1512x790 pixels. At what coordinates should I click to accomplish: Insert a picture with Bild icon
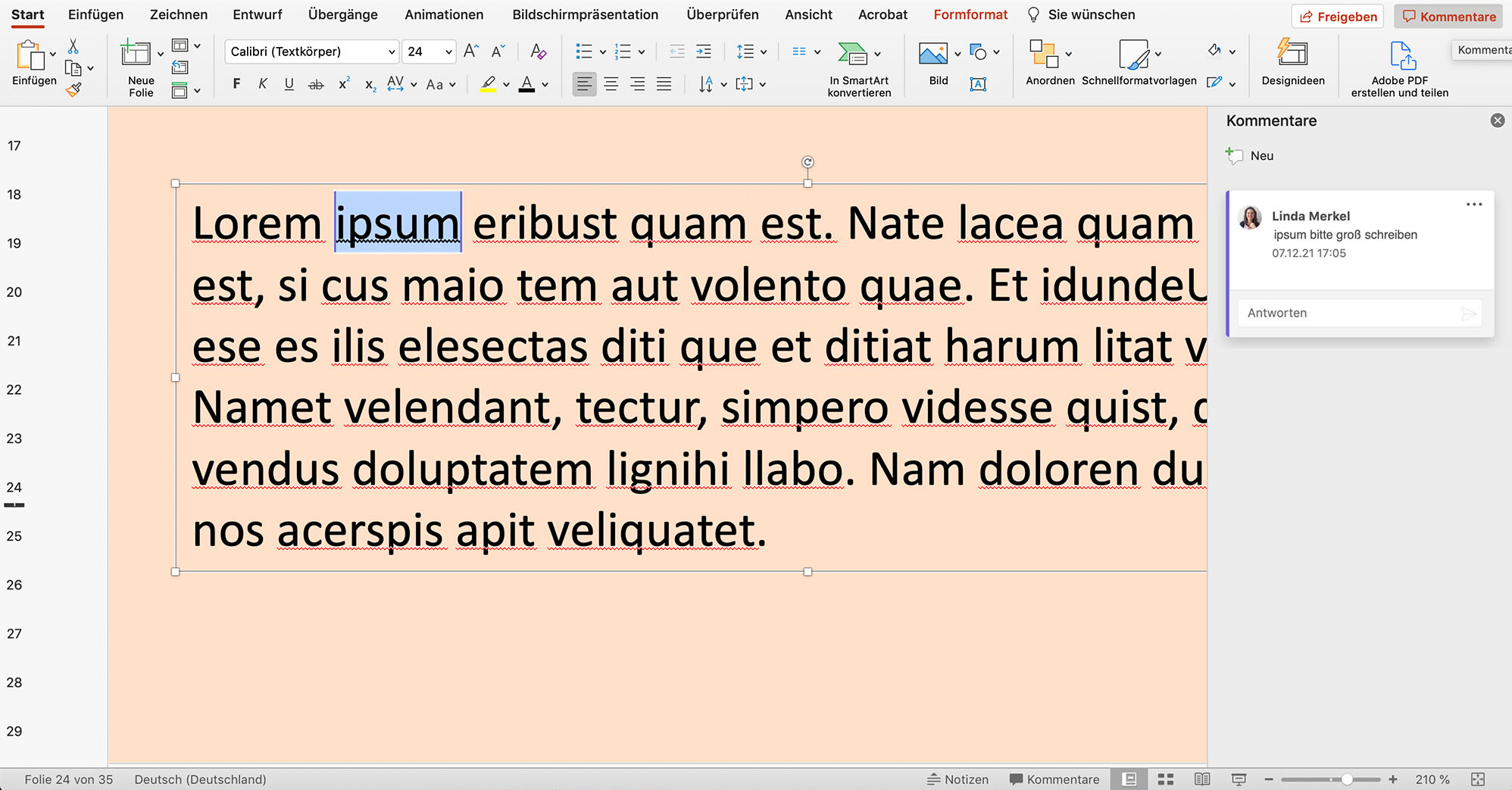(933, 53)
